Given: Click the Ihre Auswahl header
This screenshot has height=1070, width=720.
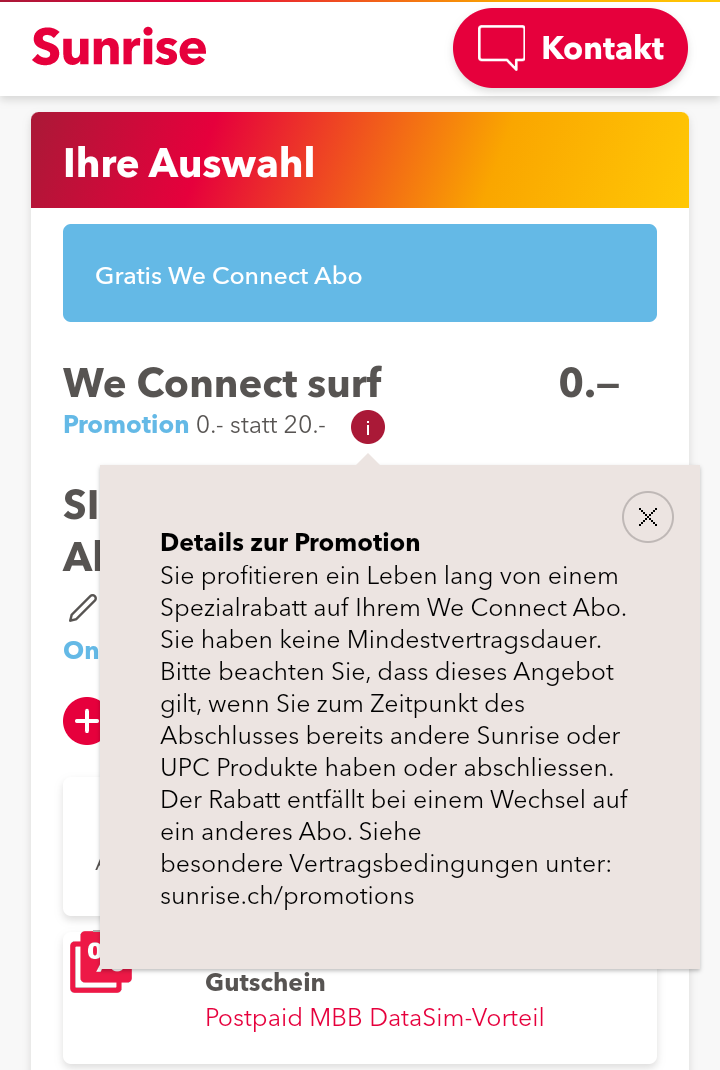Looking at the screenshot, I should [190, 163].
